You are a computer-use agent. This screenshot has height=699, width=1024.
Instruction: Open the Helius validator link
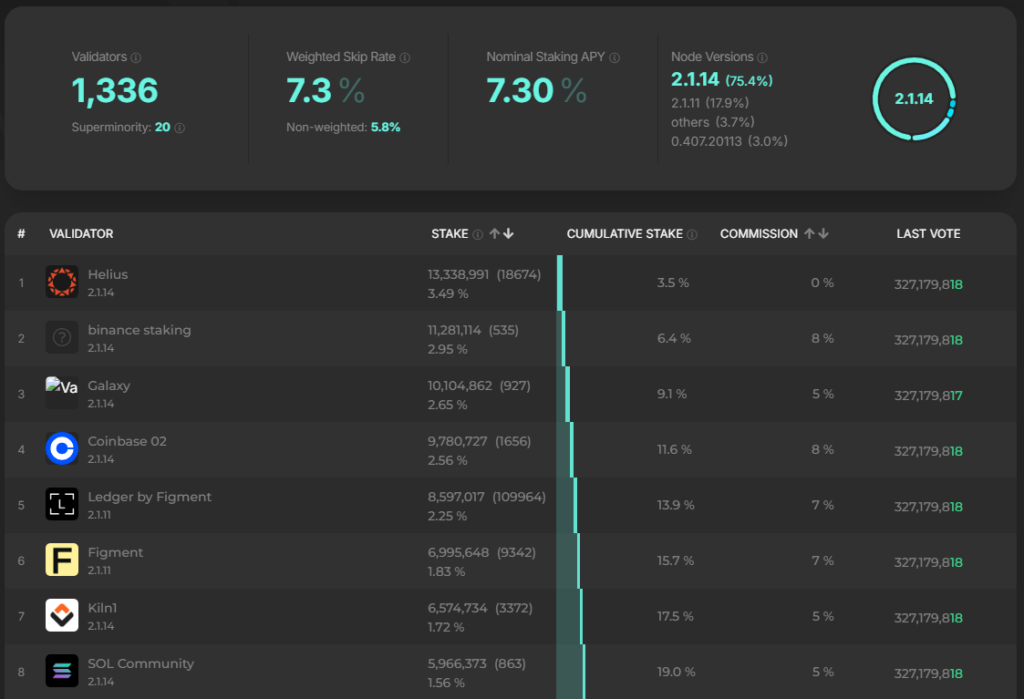(x=108, y=274)
